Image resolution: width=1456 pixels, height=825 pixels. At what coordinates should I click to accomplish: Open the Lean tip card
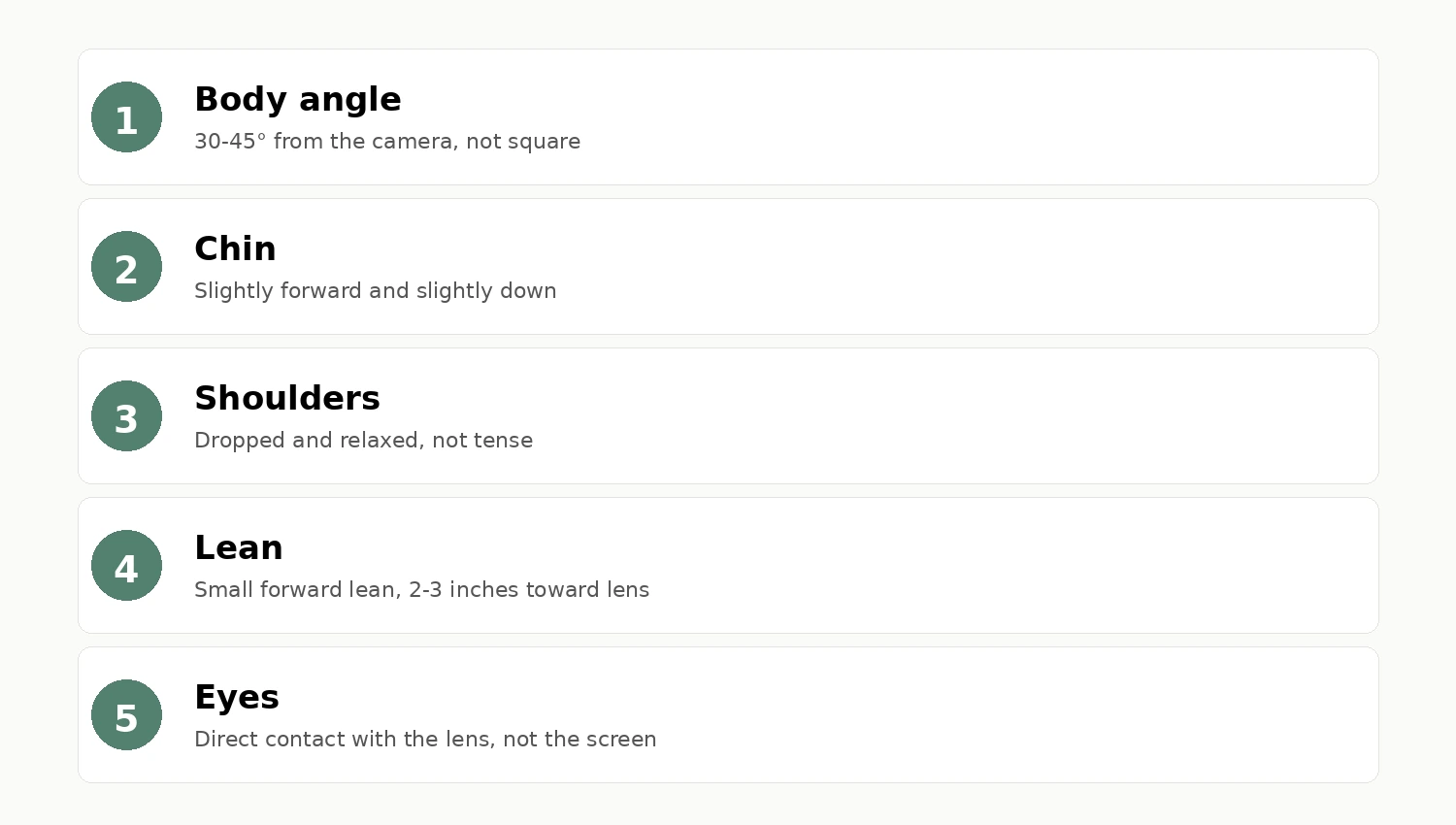point(728,566)
